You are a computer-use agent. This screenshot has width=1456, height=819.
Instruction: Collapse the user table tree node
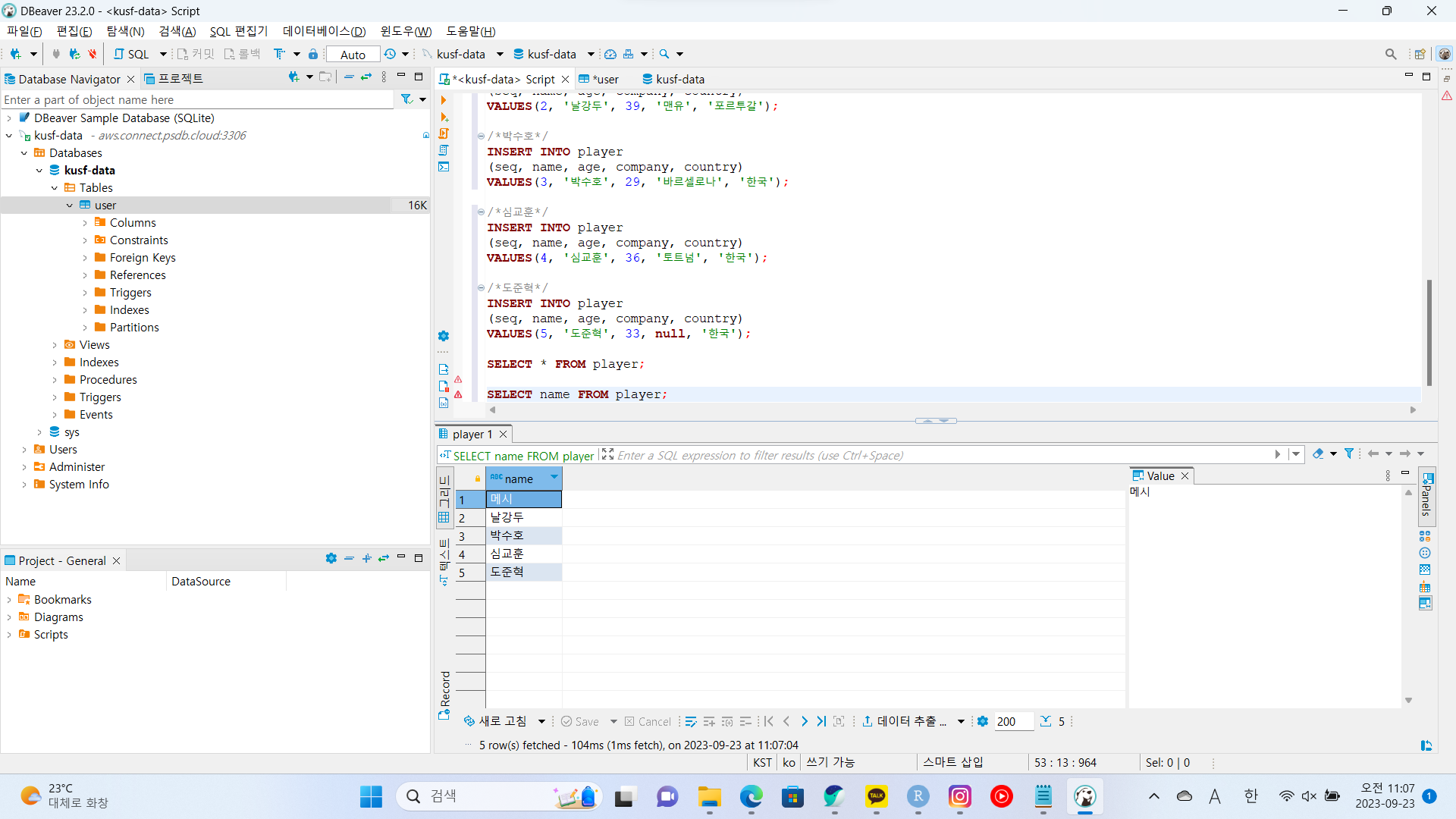69,205
